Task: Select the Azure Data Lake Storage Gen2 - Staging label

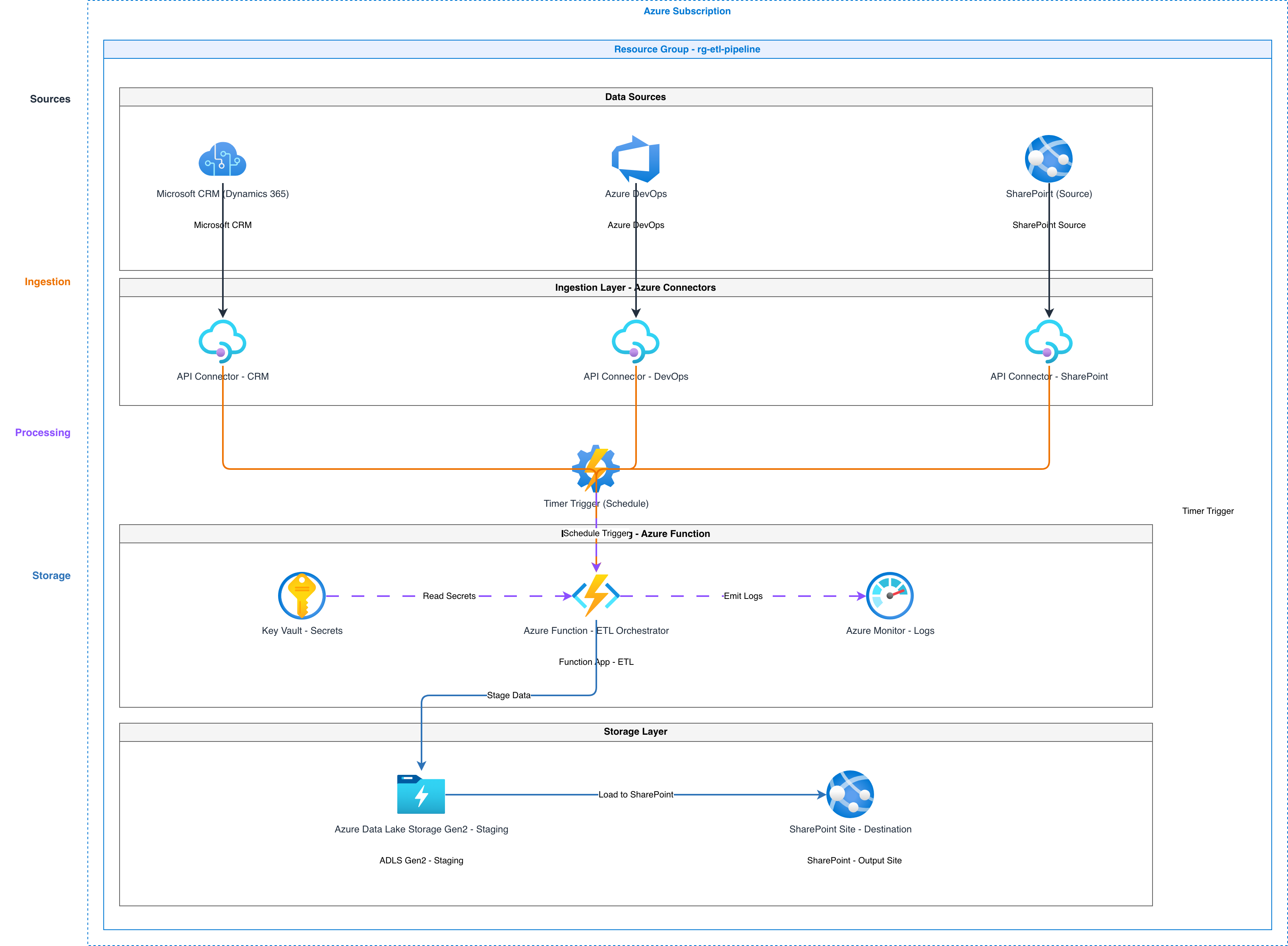Action: click(x=421, y=829)
